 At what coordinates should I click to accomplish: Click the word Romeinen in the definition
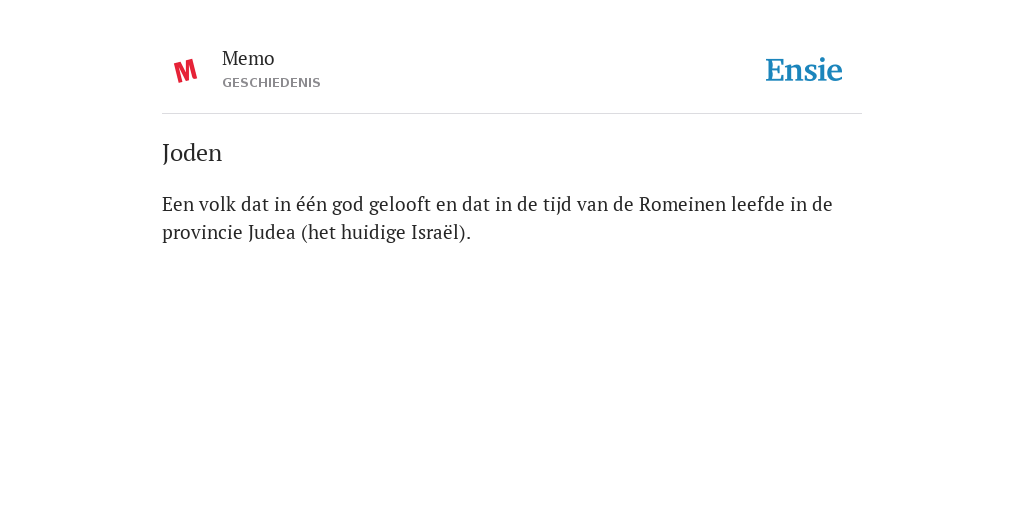[x=682, y=204]
